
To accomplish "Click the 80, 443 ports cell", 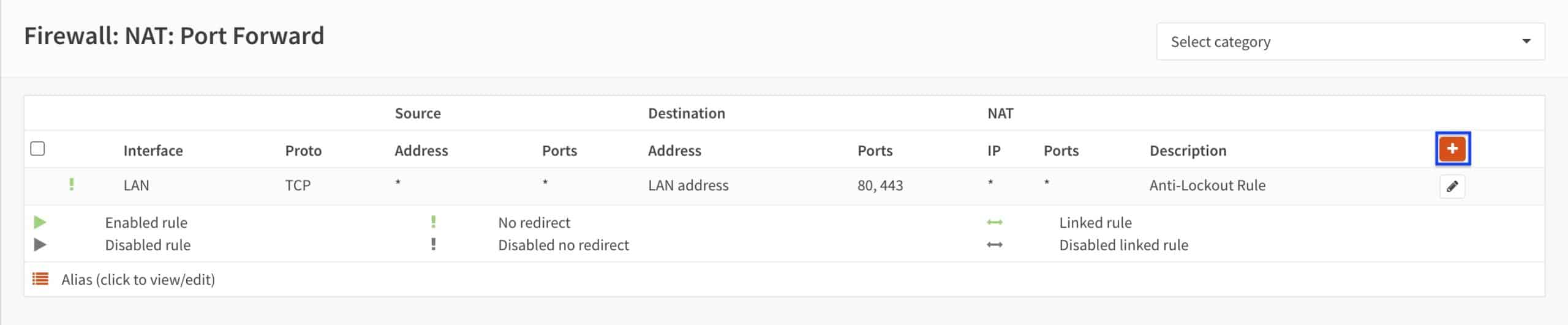I will (x=880, y=185).
